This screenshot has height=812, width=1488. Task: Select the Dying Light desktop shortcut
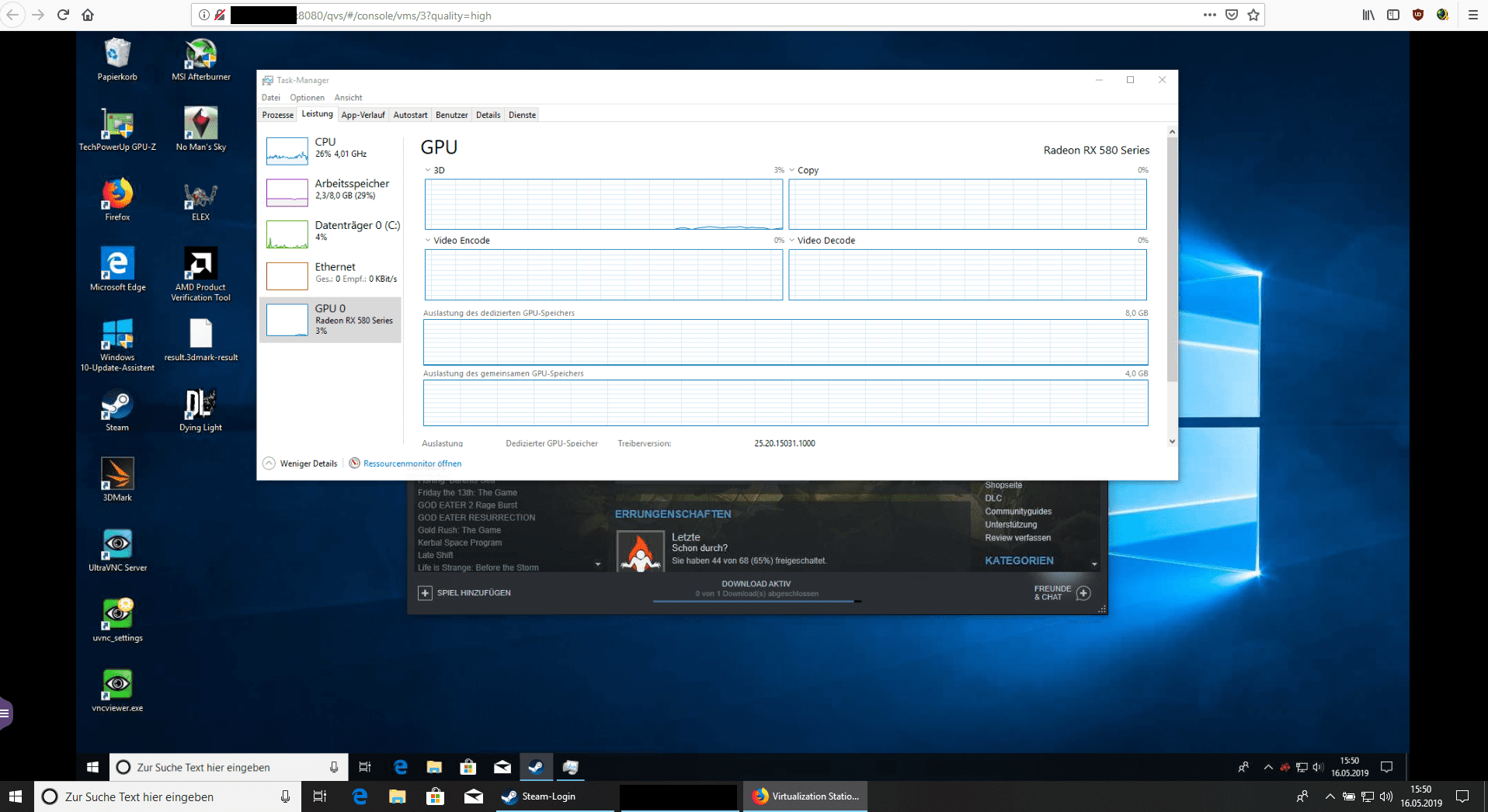point(200,410)
